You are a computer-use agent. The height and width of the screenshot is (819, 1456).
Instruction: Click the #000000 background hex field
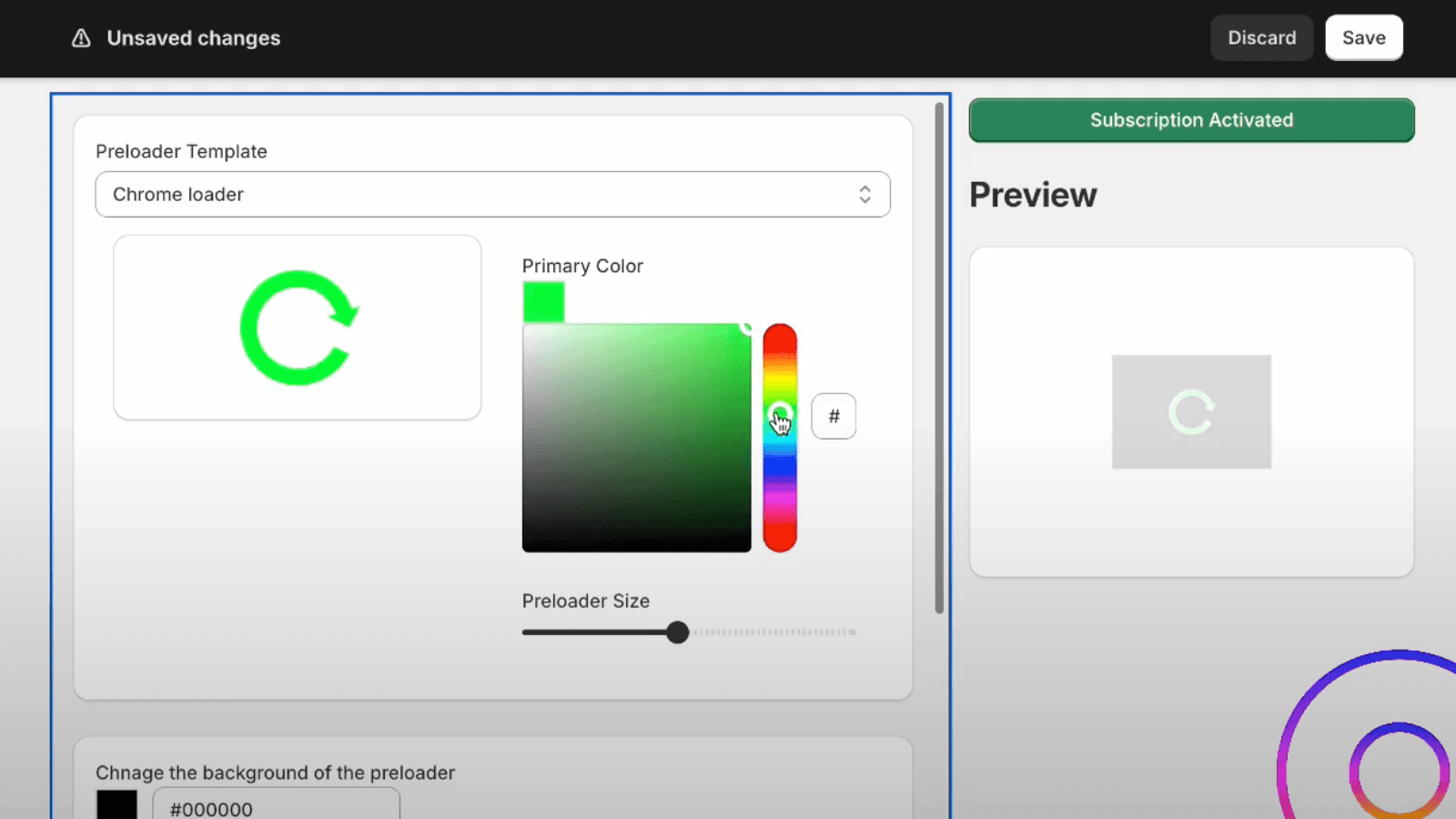click(x=276, y=807)
